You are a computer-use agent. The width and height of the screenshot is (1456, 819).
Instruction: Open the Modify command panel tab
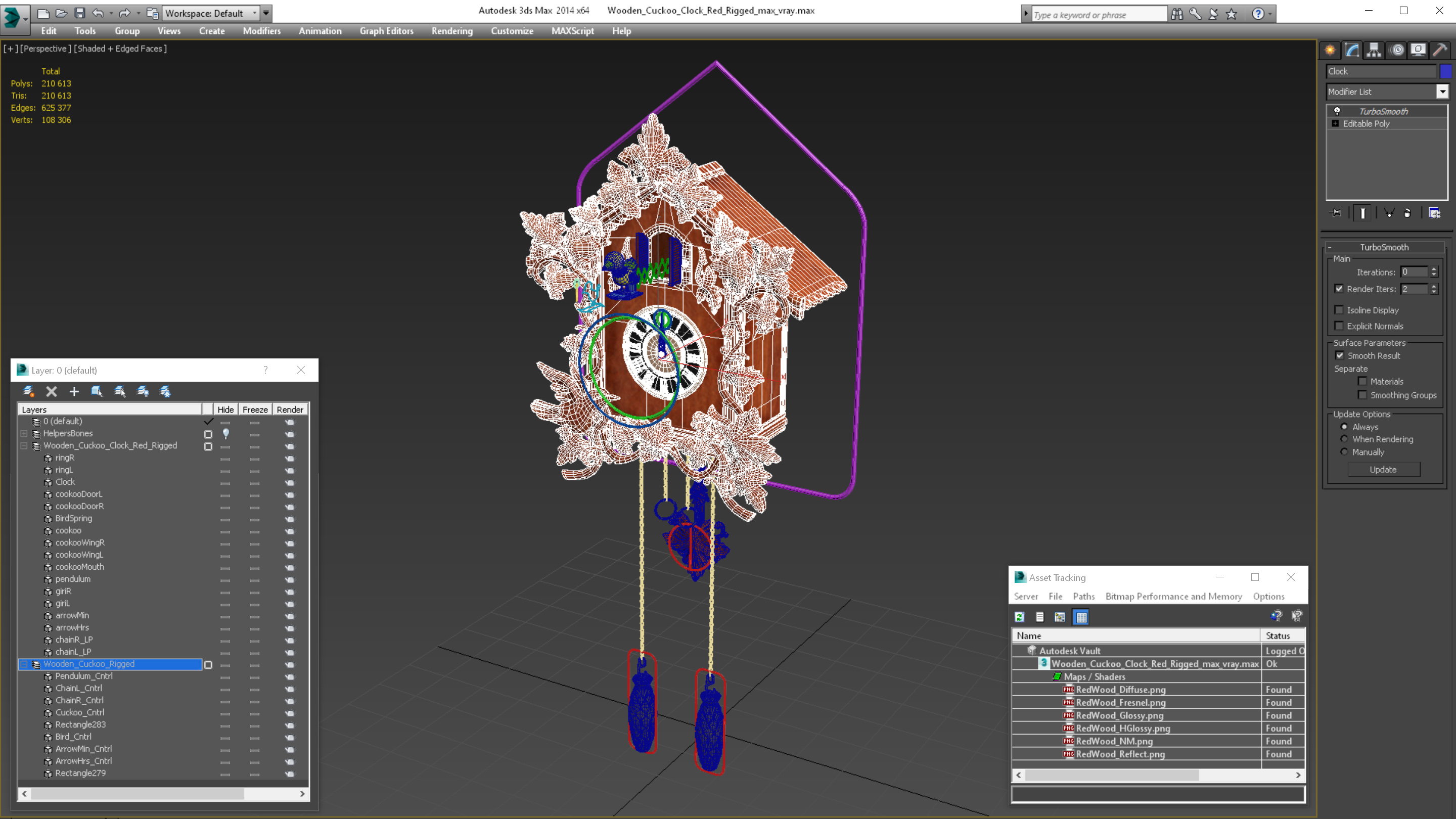point(1352,50)
